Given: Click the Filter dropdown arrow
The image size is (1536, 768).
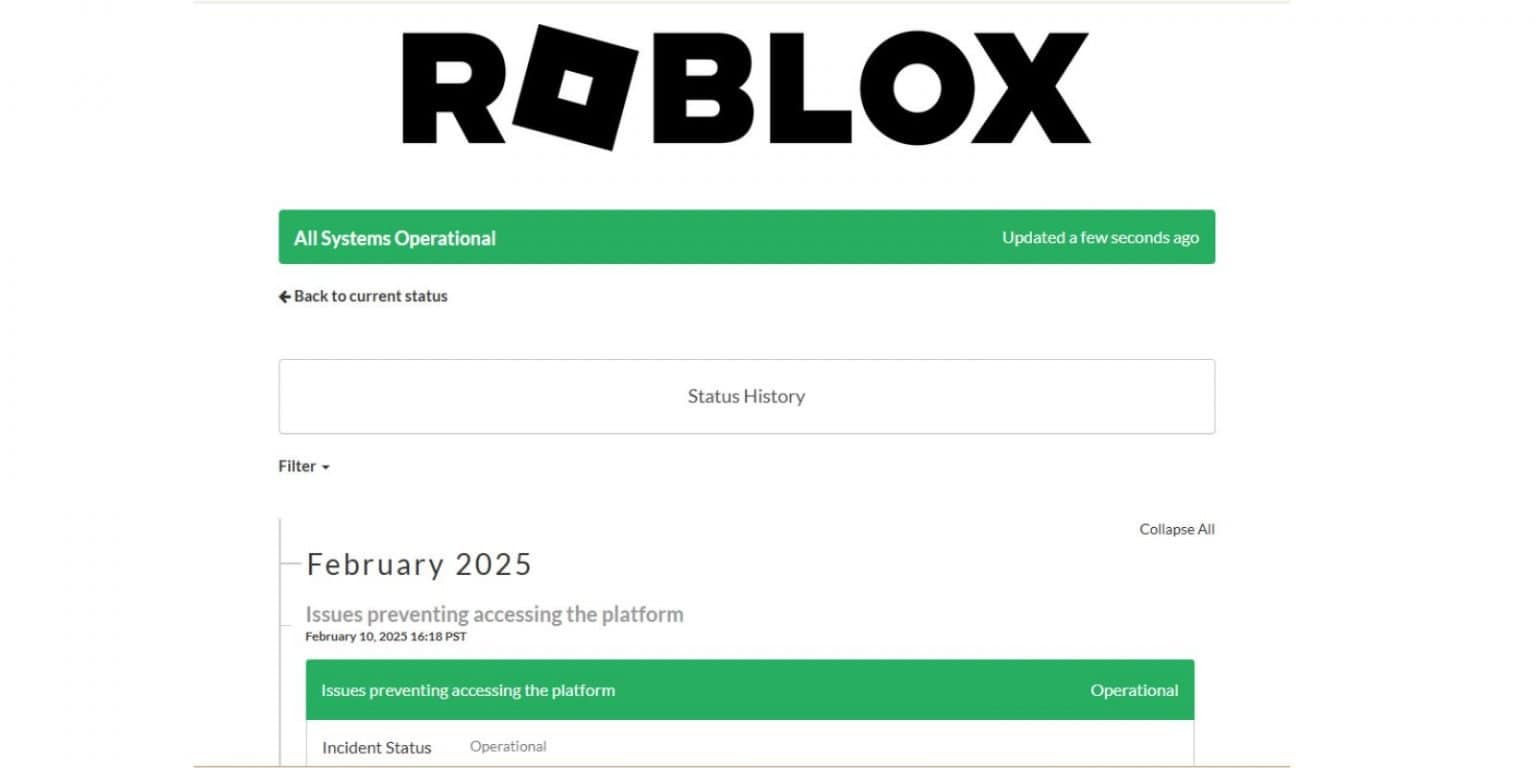Looking at the screenshot, I should point(321,467).
